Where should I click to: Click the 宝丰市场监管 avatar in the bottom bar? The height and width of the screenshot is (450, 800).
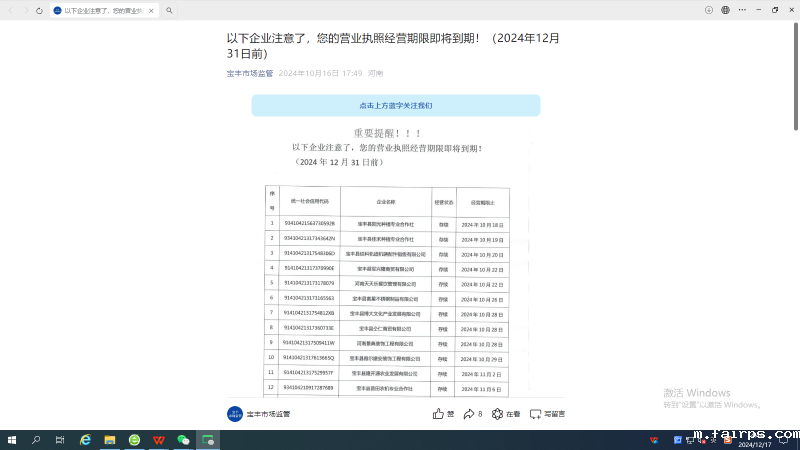point(235,414)
